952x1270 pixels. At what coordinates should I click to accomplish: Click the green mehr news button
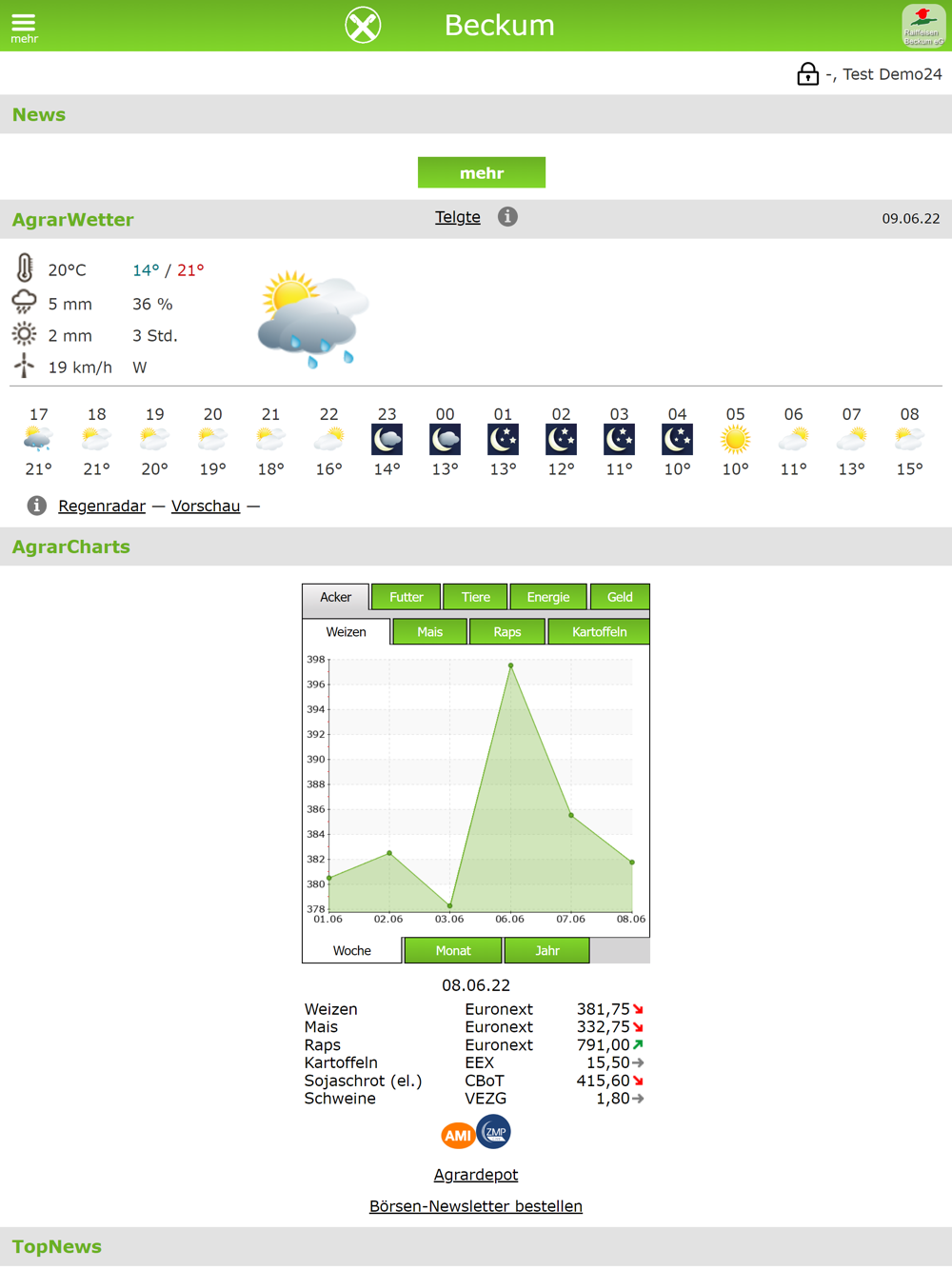[482, 172]
